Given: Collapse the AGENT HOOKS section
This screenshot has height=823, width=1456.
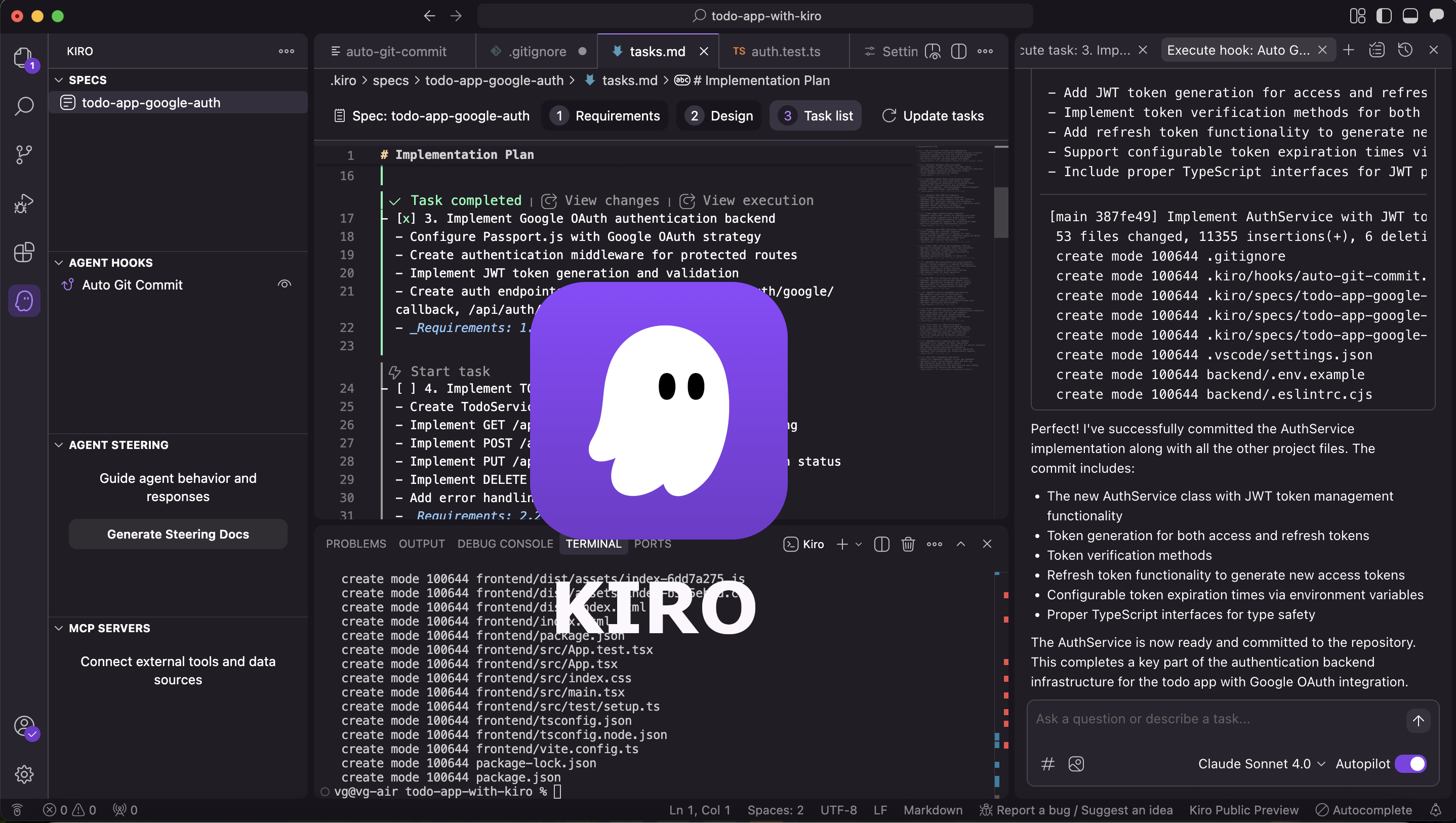Looking at the screenshot, I should tap(59, 263).
